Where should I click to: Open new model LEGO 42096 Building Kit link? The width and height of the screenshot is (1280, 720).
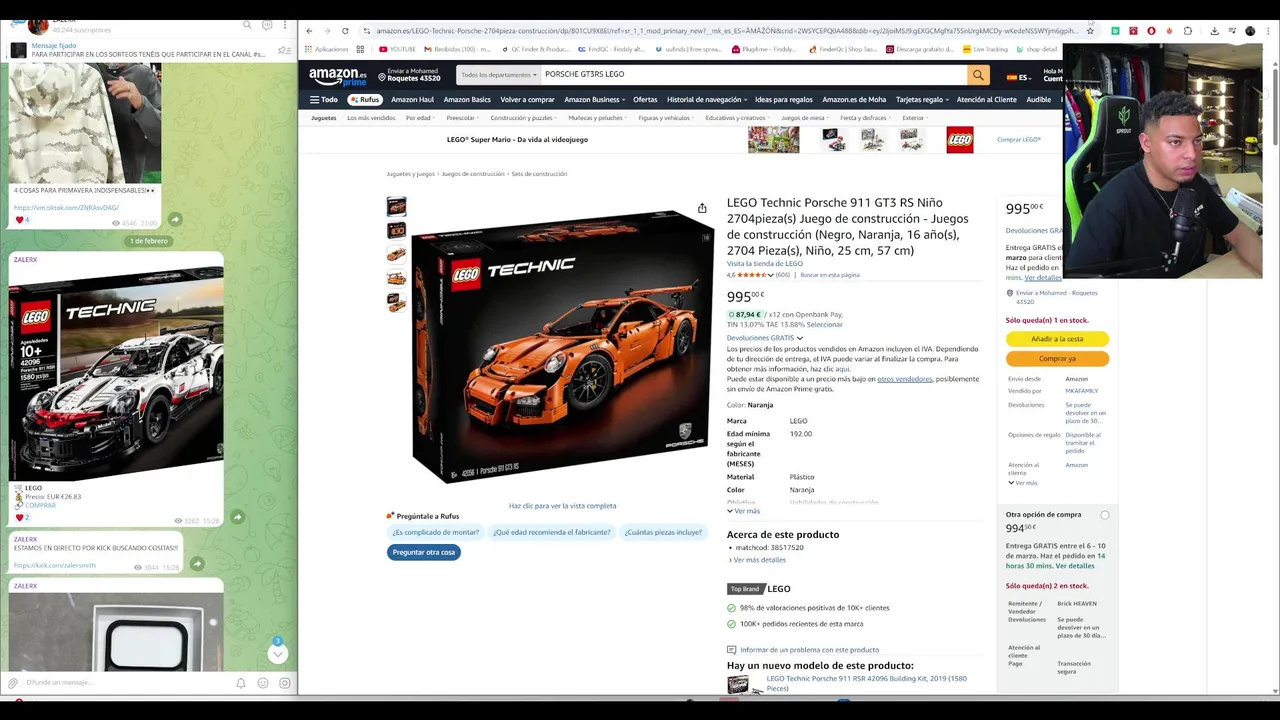(867, 683)
